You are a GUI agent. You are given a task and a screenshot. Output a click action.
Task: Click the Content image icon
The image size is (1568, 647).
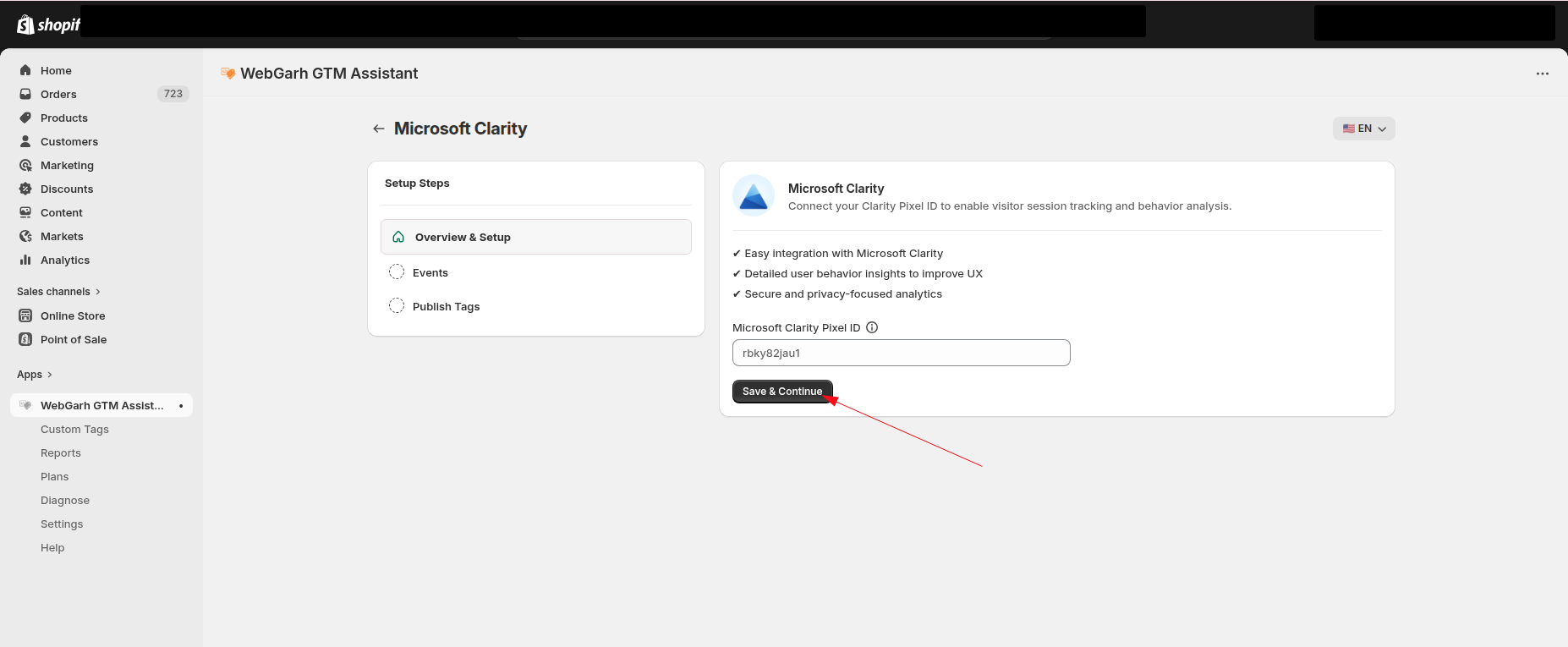(x=25, y=212)
